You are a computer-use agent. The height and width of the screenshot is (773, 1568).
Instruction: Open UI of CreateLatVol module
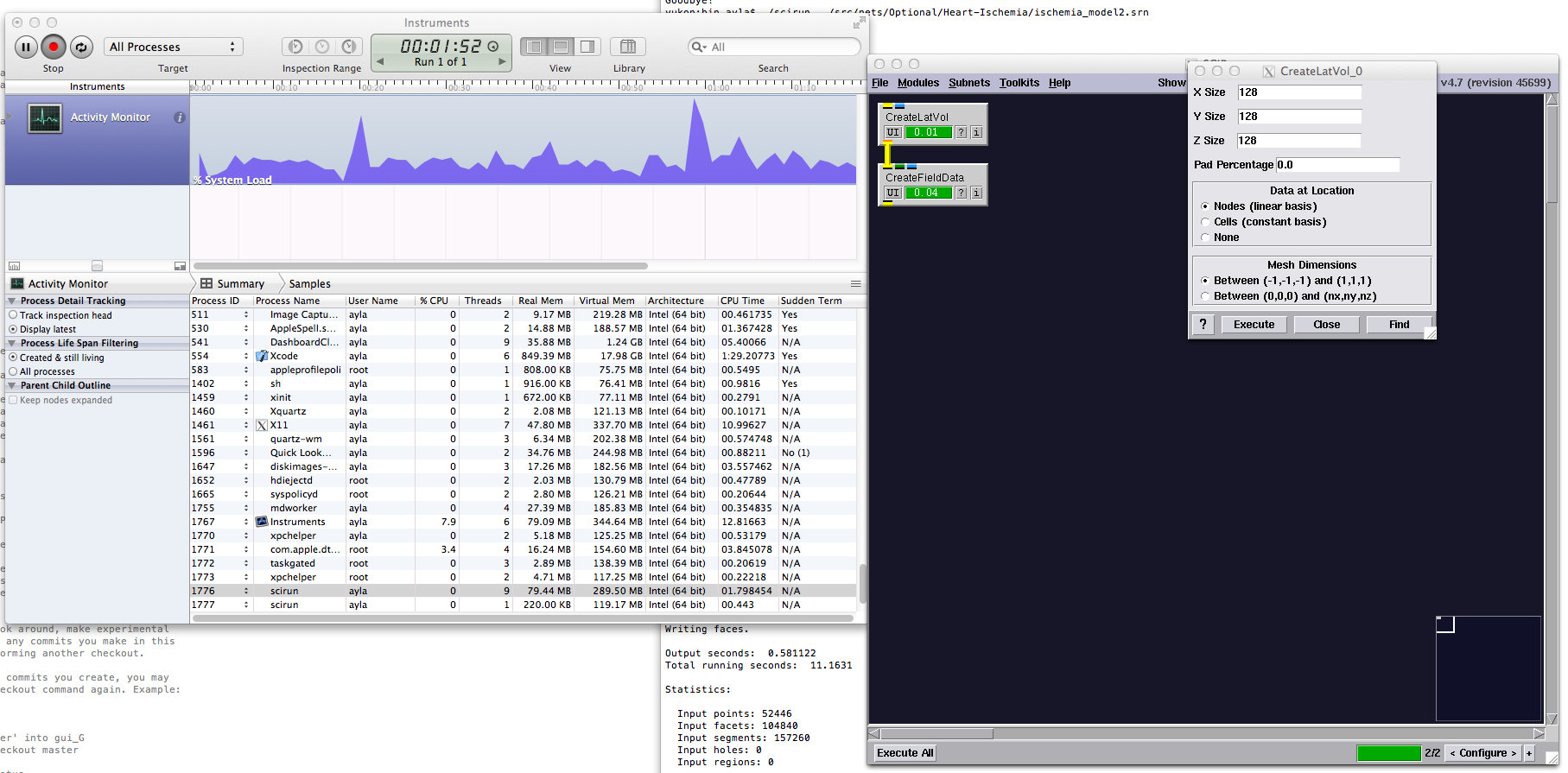893,132
